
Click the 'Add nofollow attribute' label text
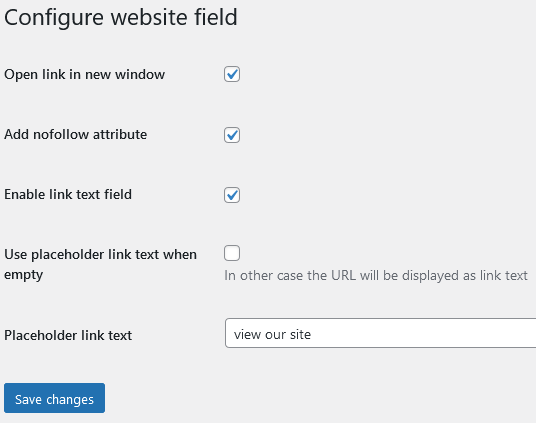tap(76, 134)
